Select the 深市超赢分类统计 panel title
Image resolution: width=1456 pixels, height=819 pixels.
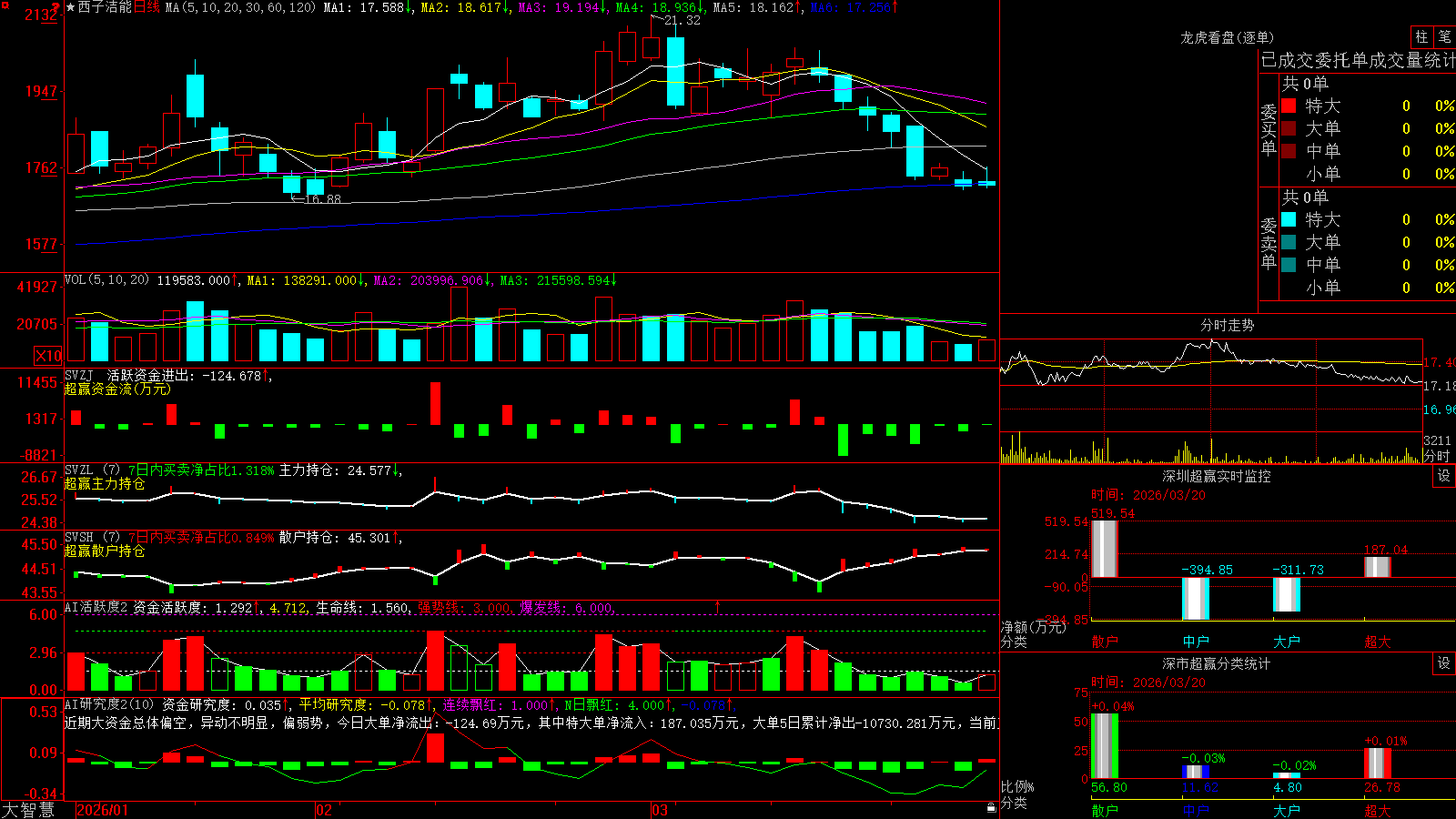1217,663
